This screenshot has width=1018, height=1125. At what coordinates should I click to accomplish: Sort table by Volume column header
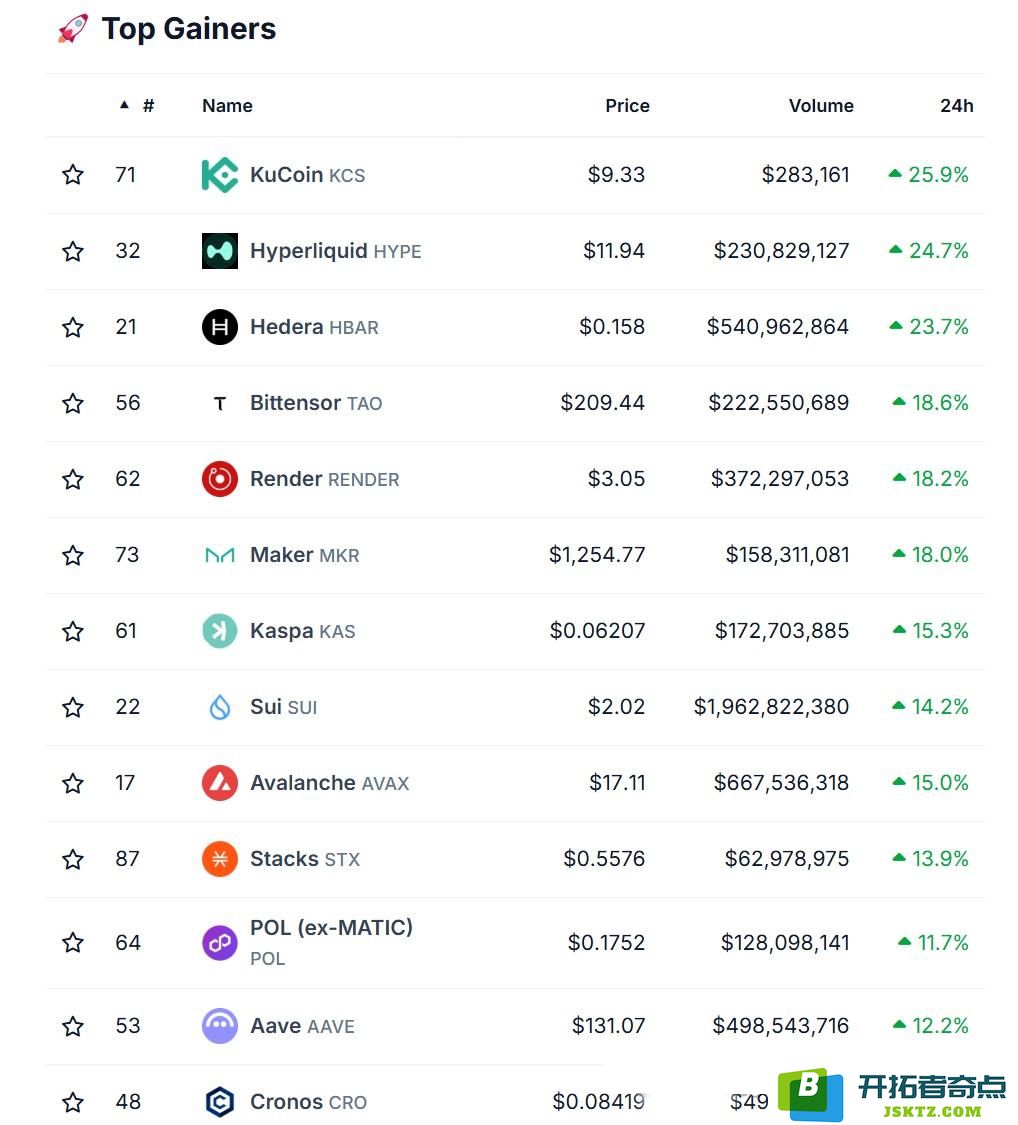click(x=821, y=106)
